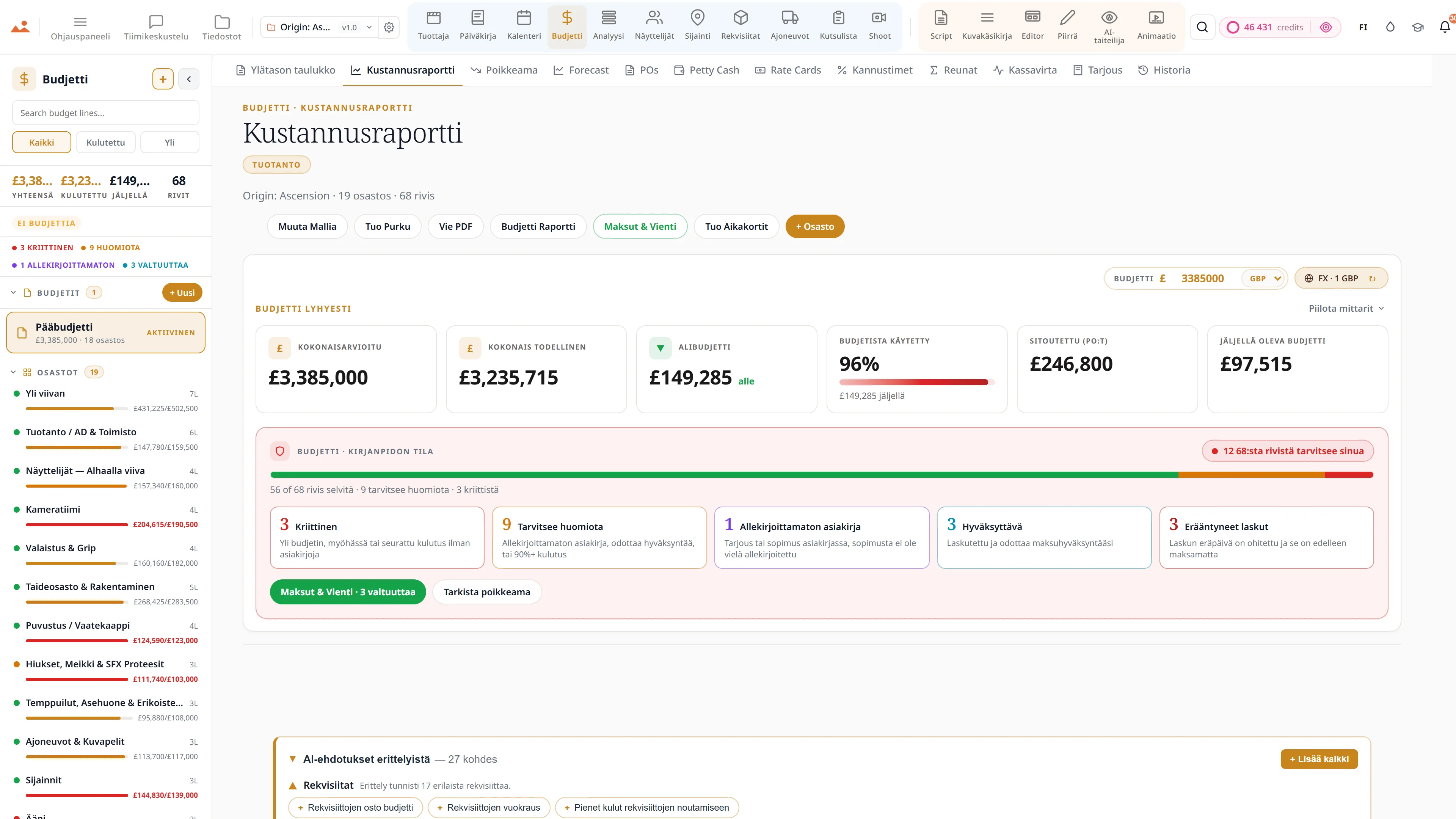
Task: Click the graduation cap tutorial icon
Action: (x=1417, y=27)
